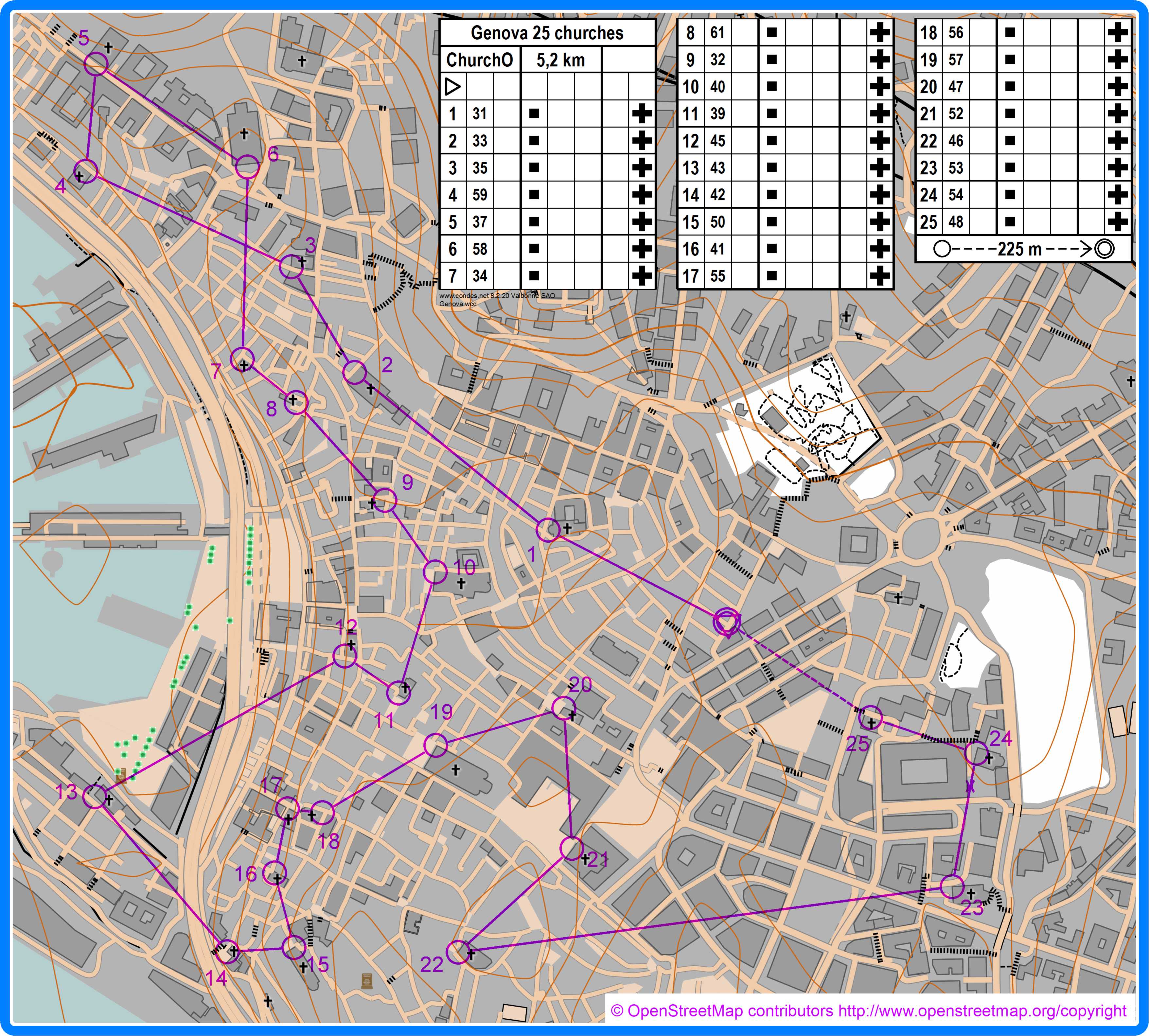Click the 'Genova.wcd' file name text
This screenshot has width=1149, height=1036.
coord(458,304)
